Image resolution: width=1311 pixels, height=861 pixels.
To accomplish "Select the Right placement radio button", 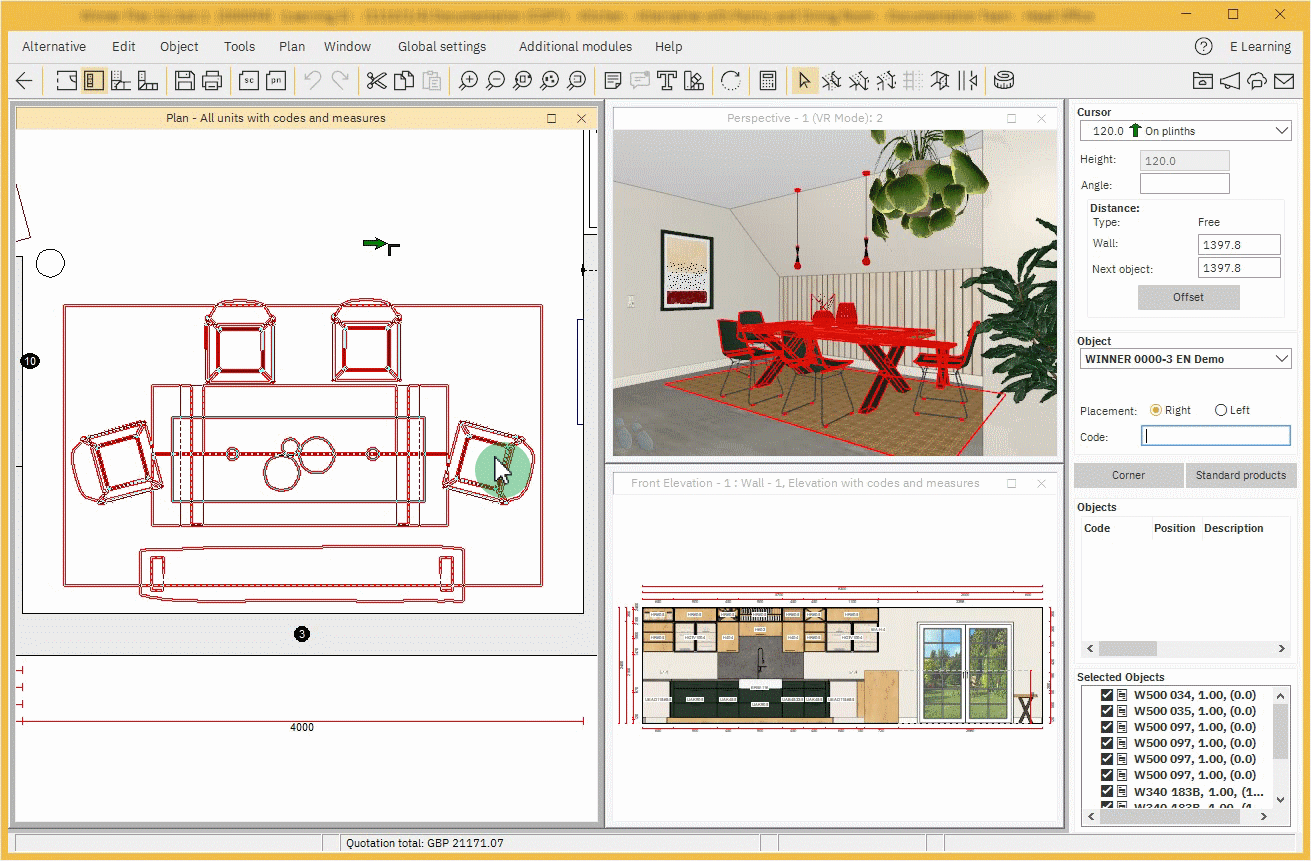I will (x=1156, y=410).
